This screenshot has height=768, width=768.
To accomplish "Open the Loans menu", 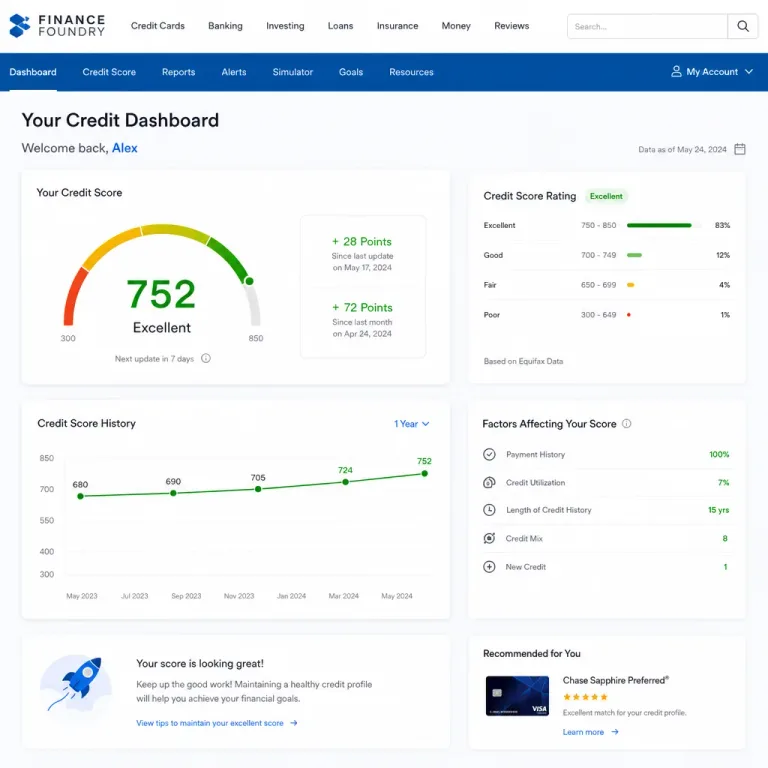I will point(340,25).
